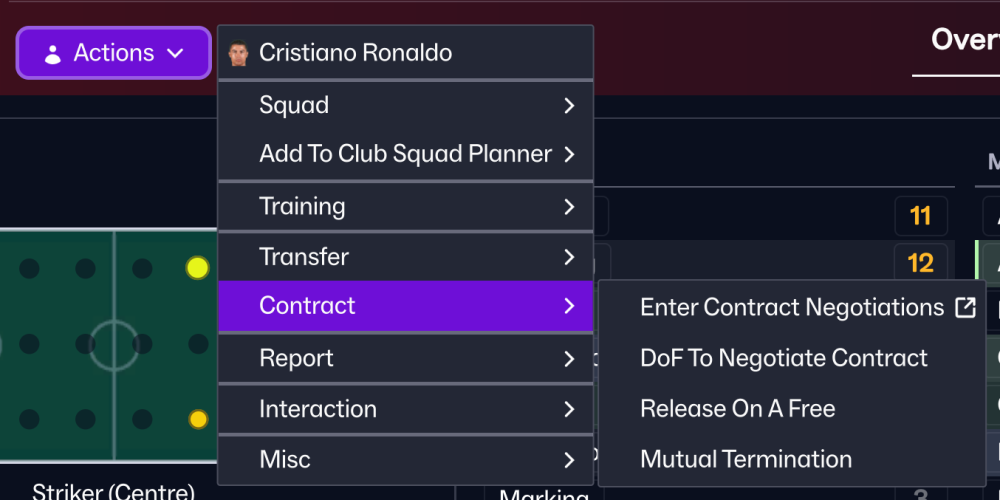Open the Training submenu
The image size is (1000, 500).
302,206
